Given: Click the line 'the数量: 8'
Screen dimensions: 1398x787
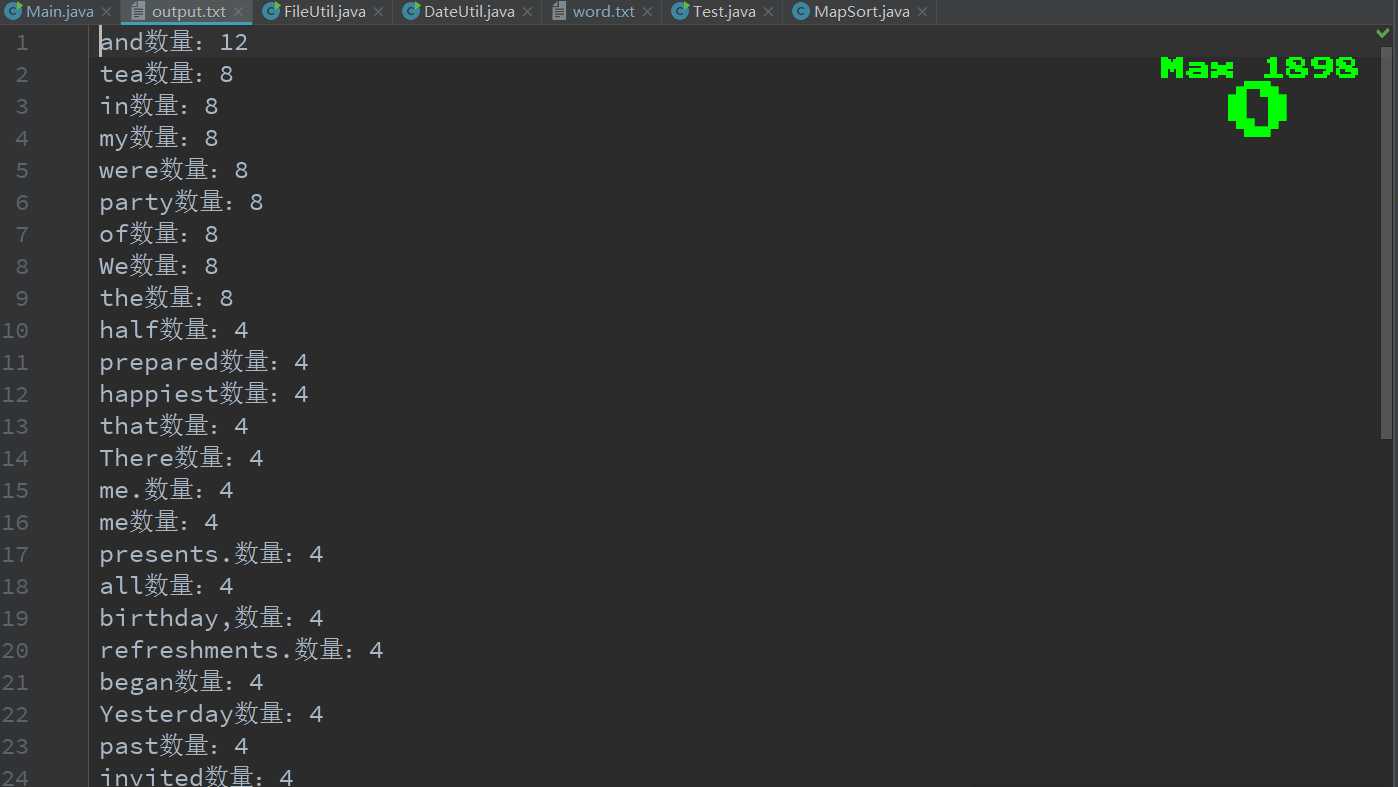Looking at the screenshot, I should pyautogui.click(x=166, y=298).
